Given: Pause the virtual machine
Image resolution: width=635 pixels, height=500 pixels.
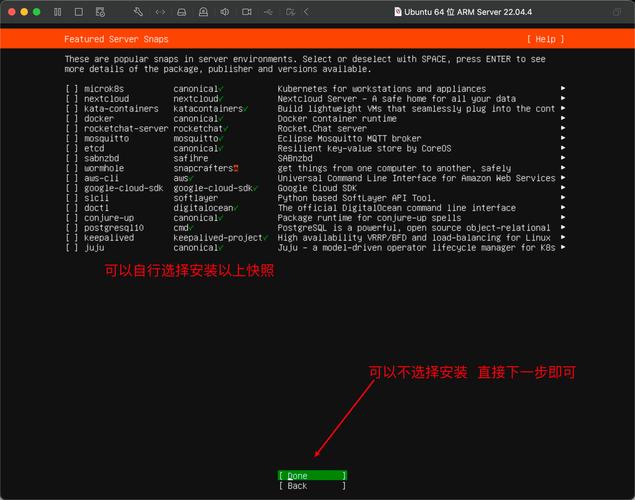Looking at the screenshot, I should tap(58, 12).
